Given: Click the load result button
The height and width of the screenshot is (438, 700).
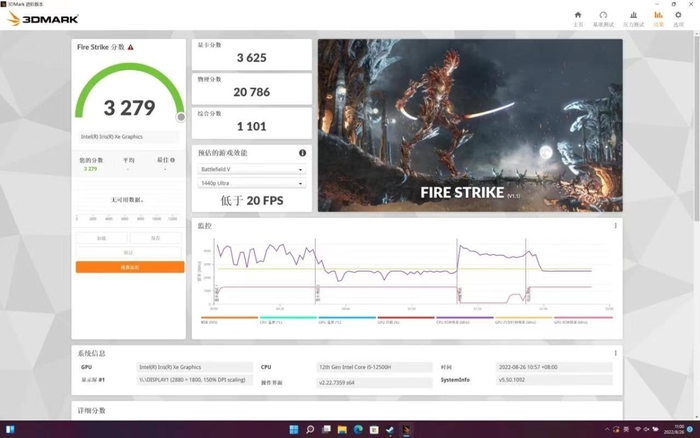Looking at the screenshot, I should [102, 238].
